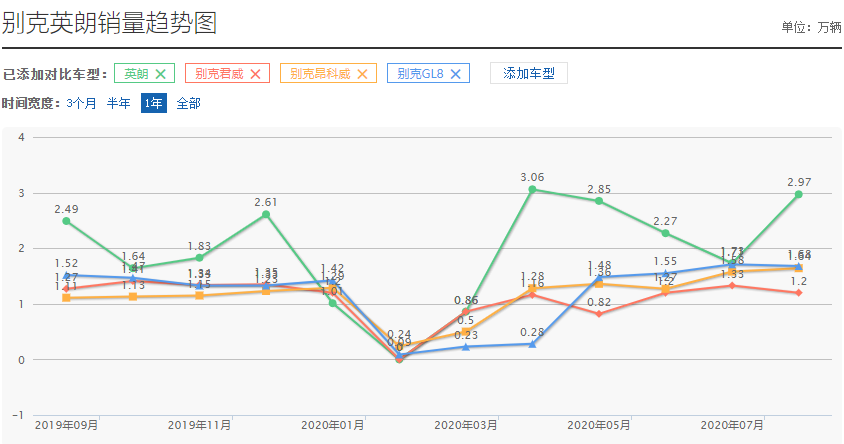
Task: Select the 全部 time range
Action: (x=188, y=103)
